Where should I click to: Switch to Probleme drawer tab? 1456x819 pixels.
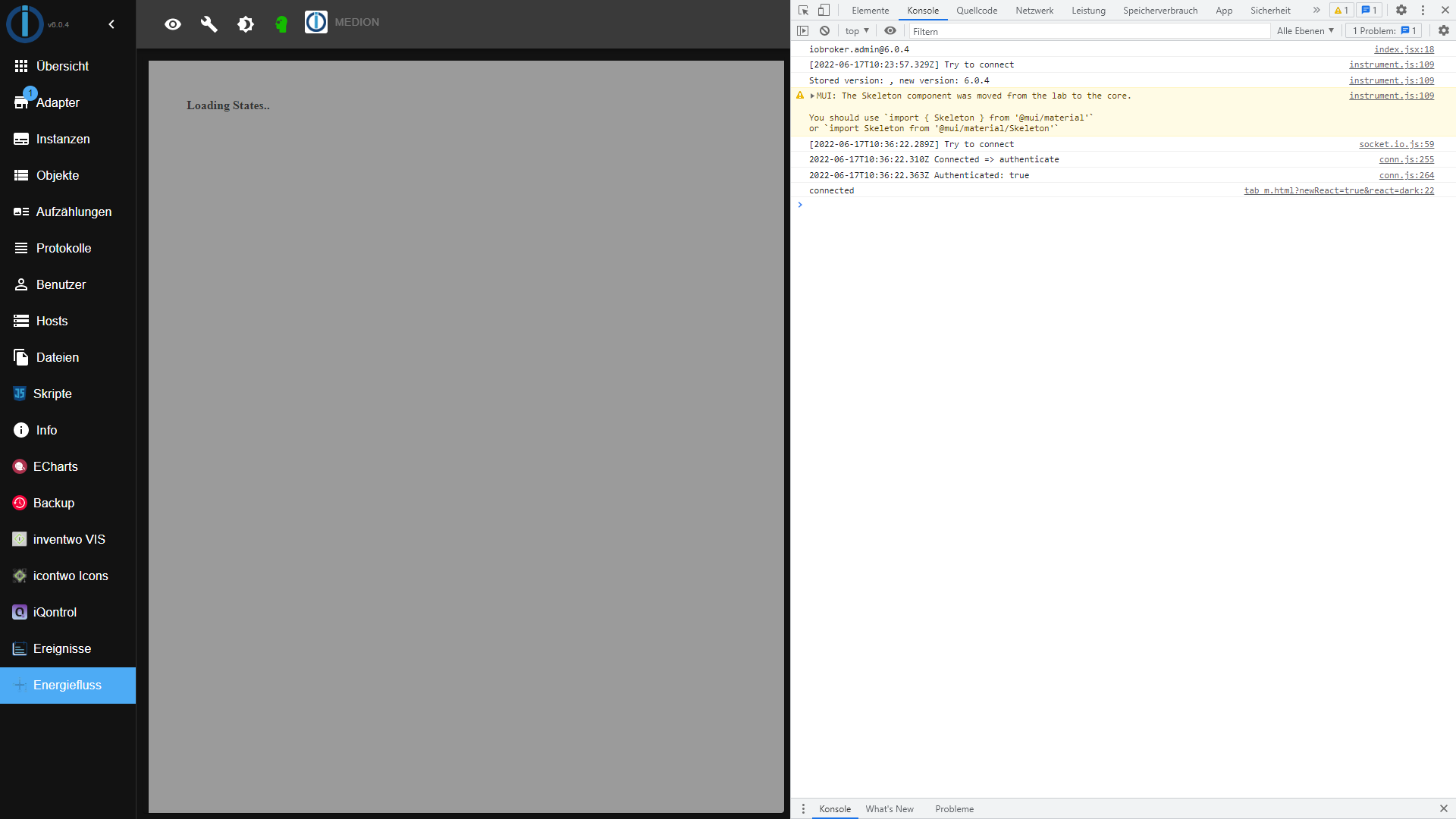click(x=954, y=809)
